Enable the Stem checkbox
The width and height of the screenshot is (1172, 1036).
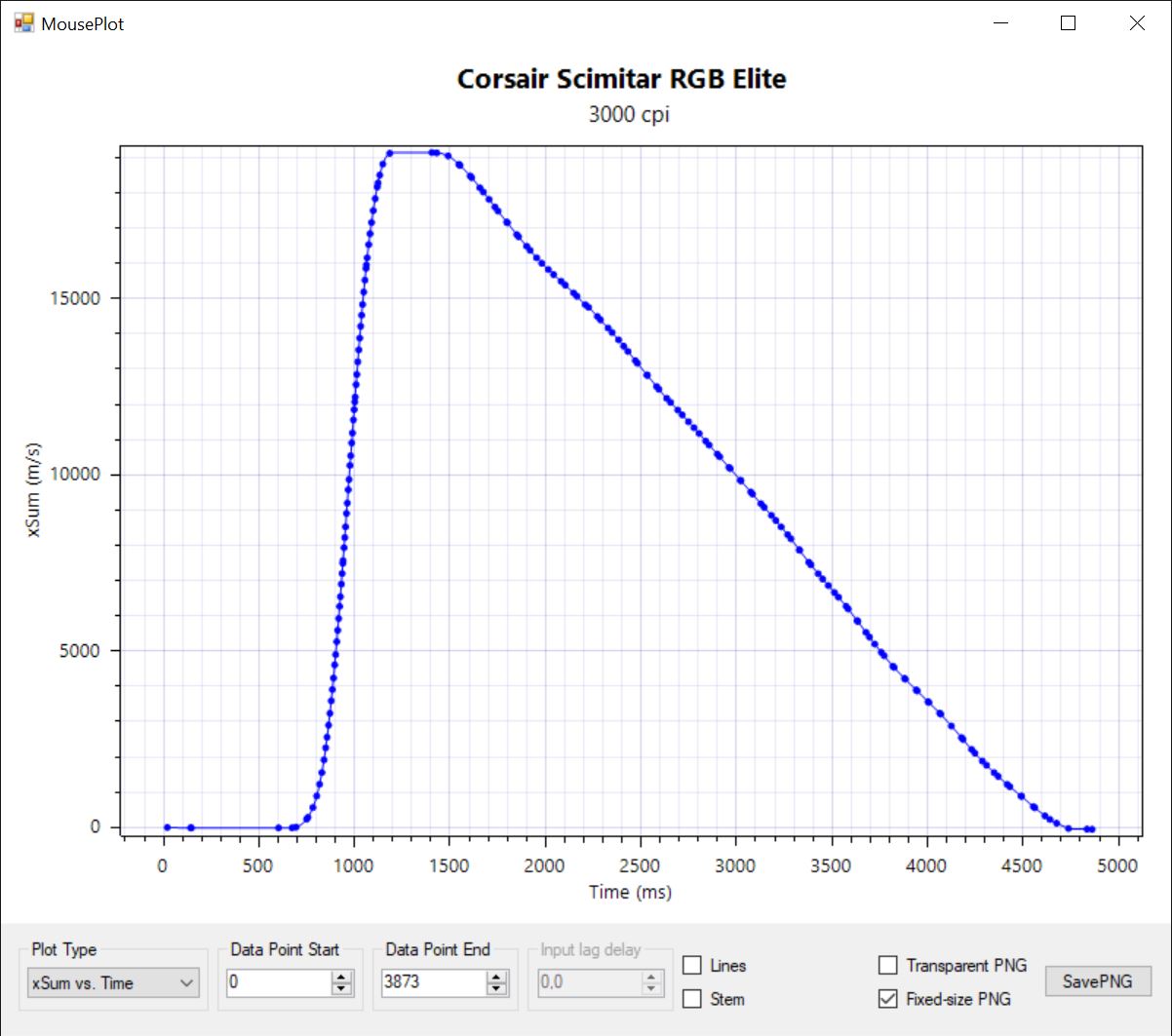[692, 999]
